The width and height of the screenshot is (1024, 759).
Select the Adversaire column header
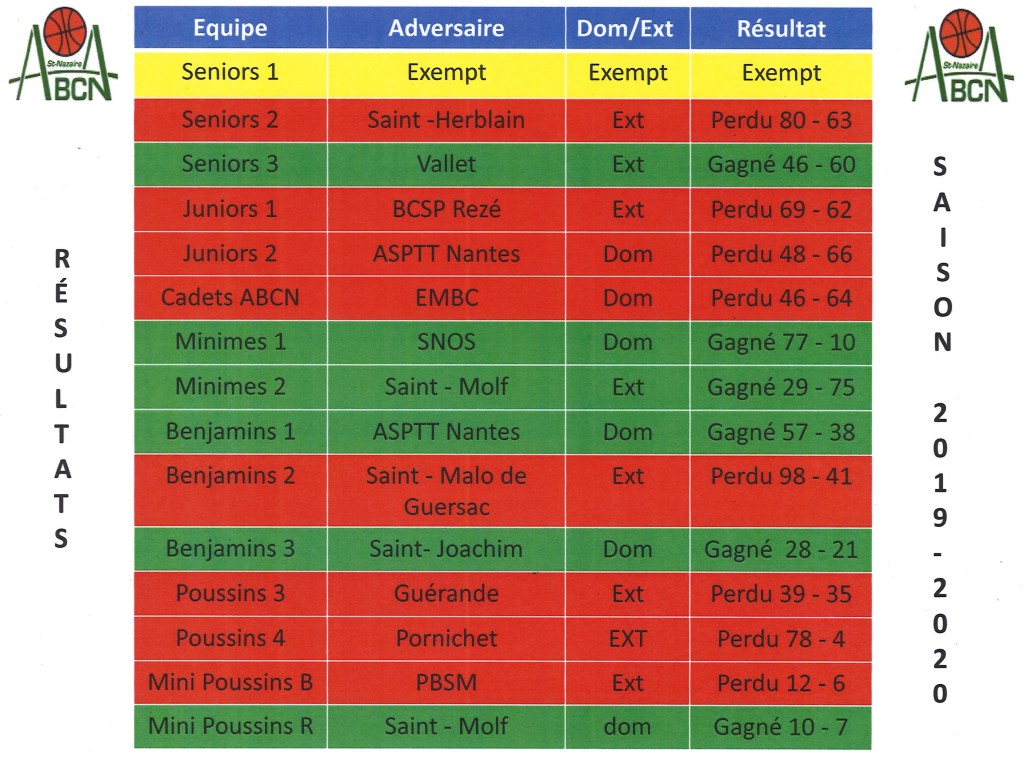(x=446, y=28)
